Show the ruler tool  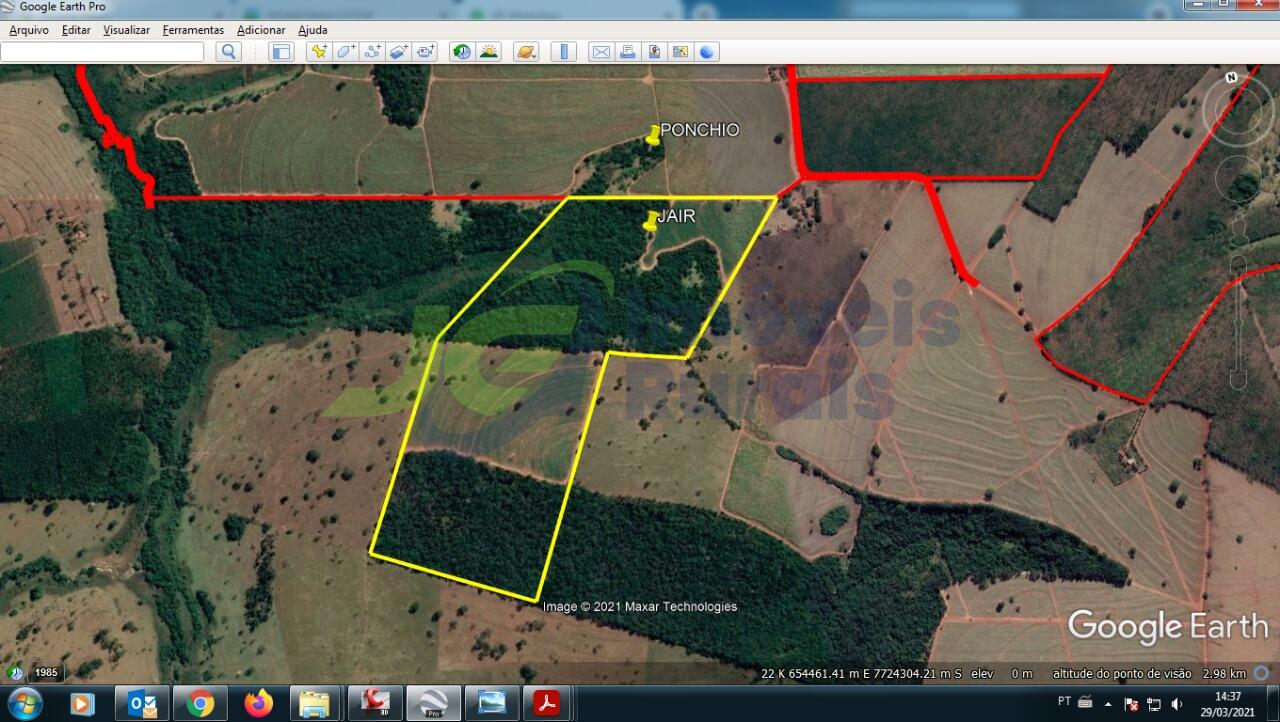click(564, 52)
